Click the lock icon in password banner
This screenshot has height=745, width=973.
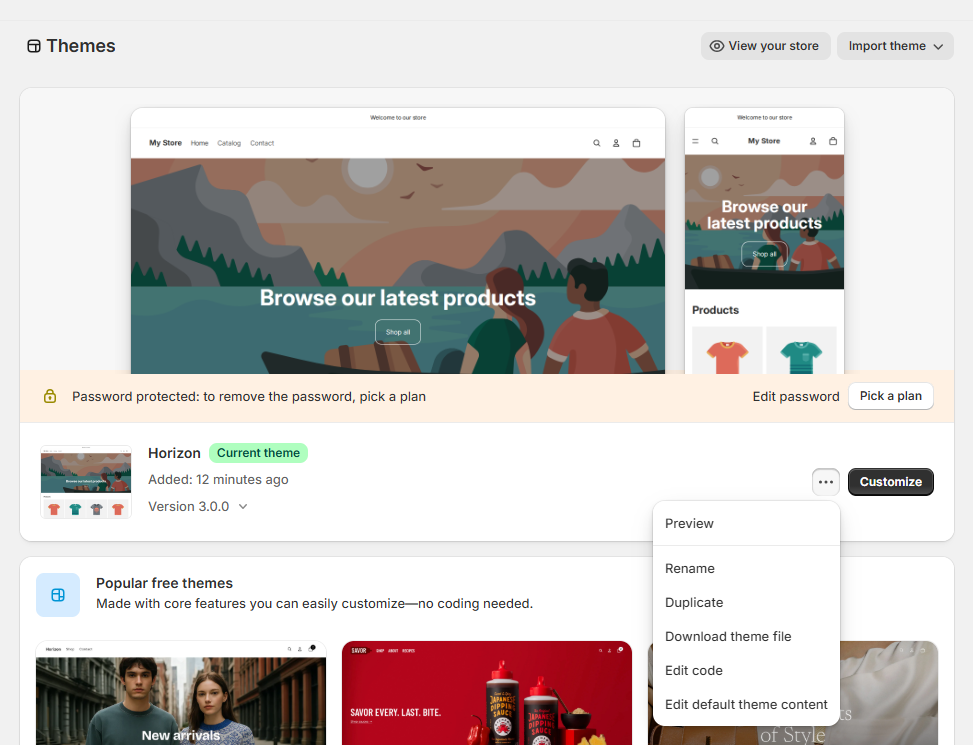click(x=50, y=396)
